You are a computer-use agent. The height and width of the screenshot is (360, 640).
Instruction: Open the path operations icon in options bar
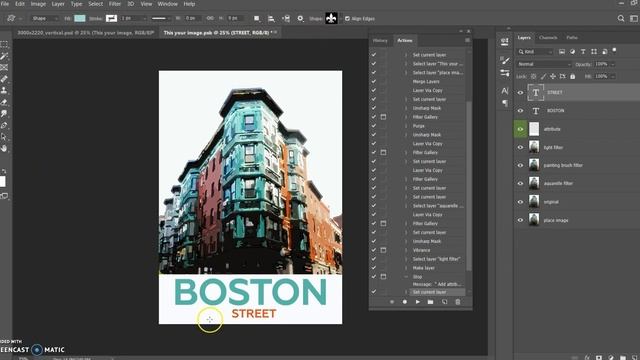(x=257, y=18)
